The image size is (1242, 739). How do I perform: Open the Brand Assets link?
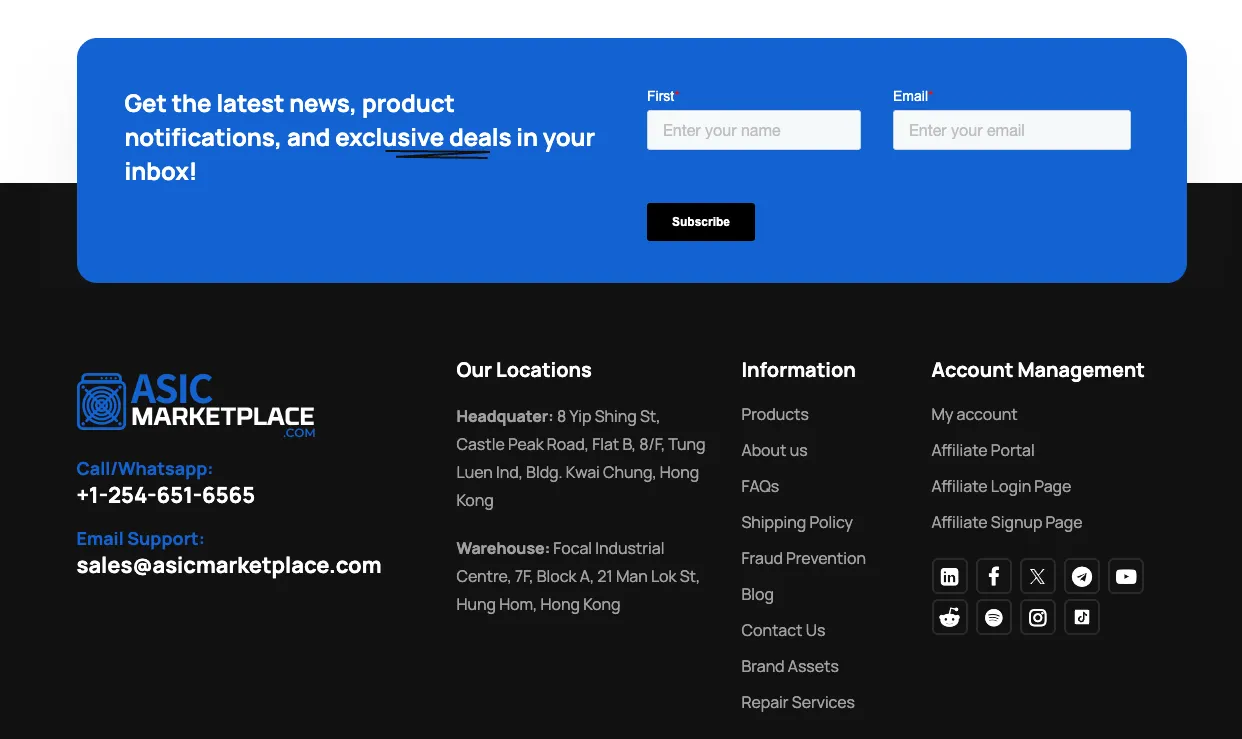click(x=790, y=666)
